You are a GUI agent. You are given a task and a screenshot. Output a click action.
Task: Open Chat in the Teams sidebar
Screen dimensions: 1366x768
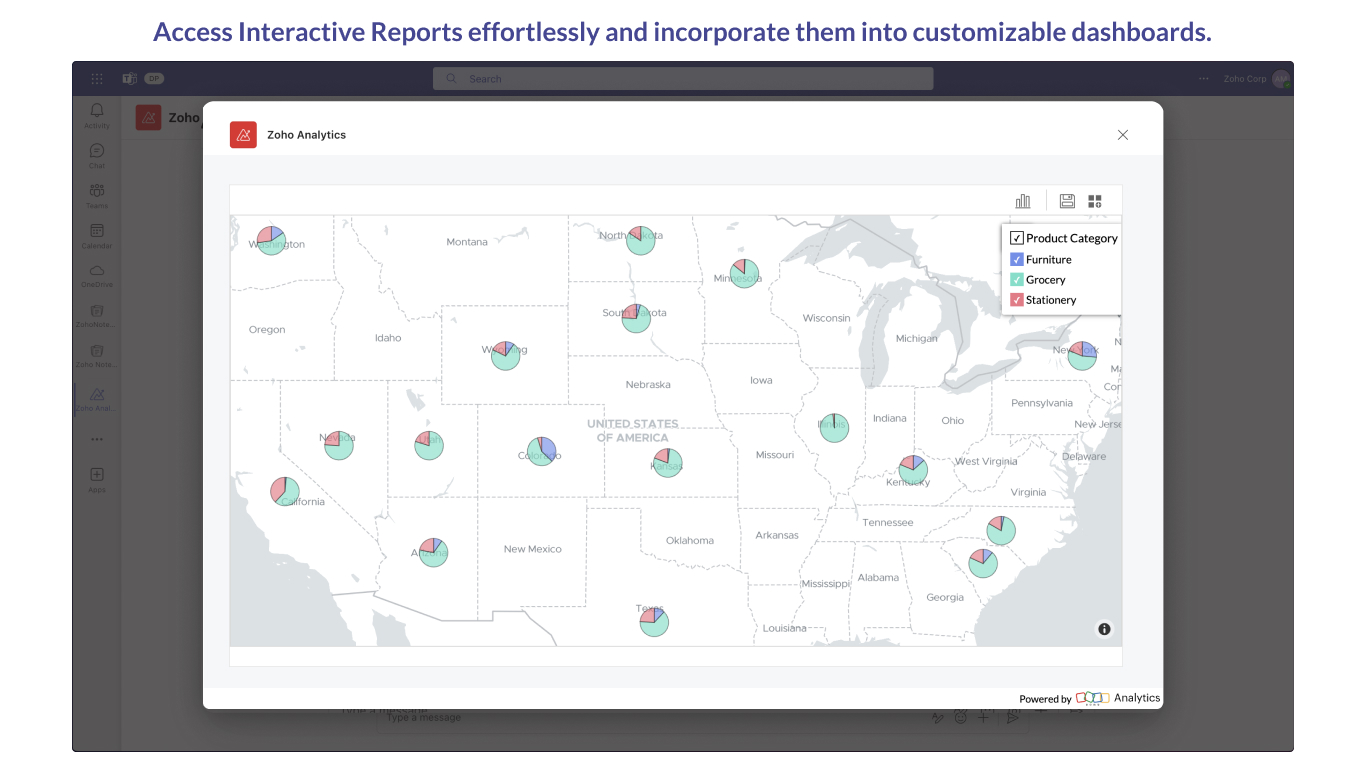97,155
